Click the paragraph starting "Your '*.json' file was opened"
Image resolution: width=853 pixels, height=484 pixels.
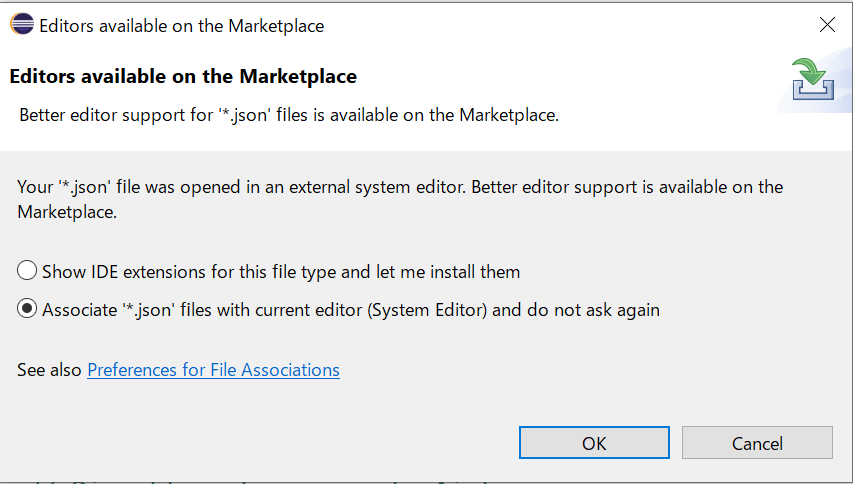pyautogui.click(x=400, y=199)
